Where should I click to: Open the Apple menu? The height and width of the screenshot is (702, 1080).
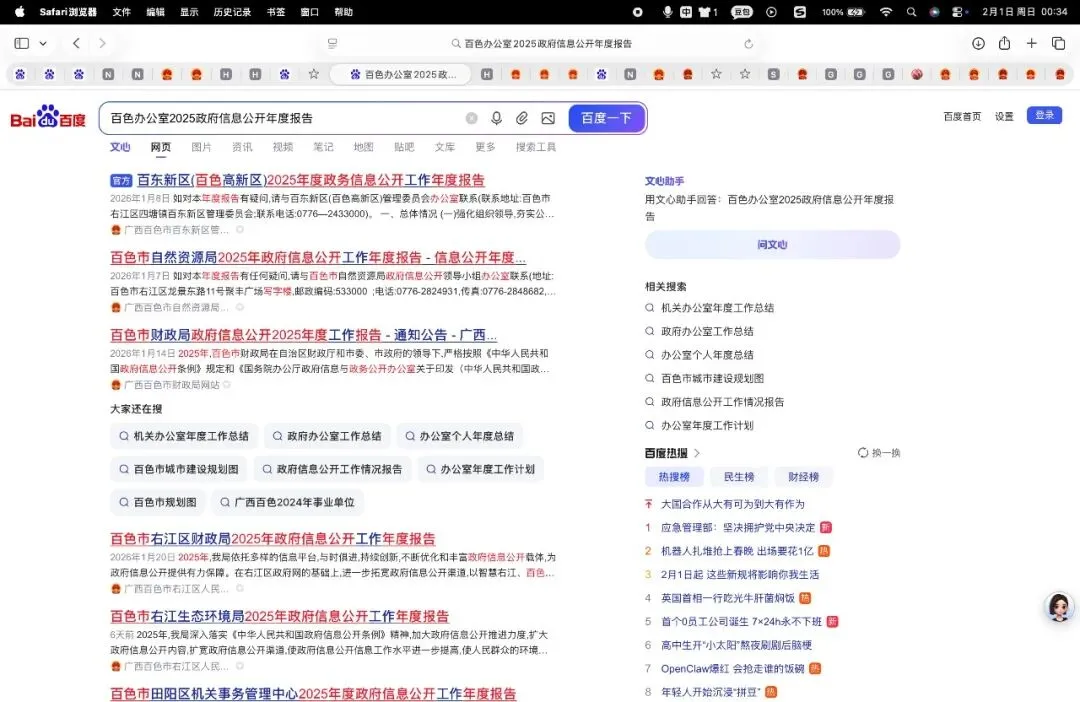coord(19,12)
